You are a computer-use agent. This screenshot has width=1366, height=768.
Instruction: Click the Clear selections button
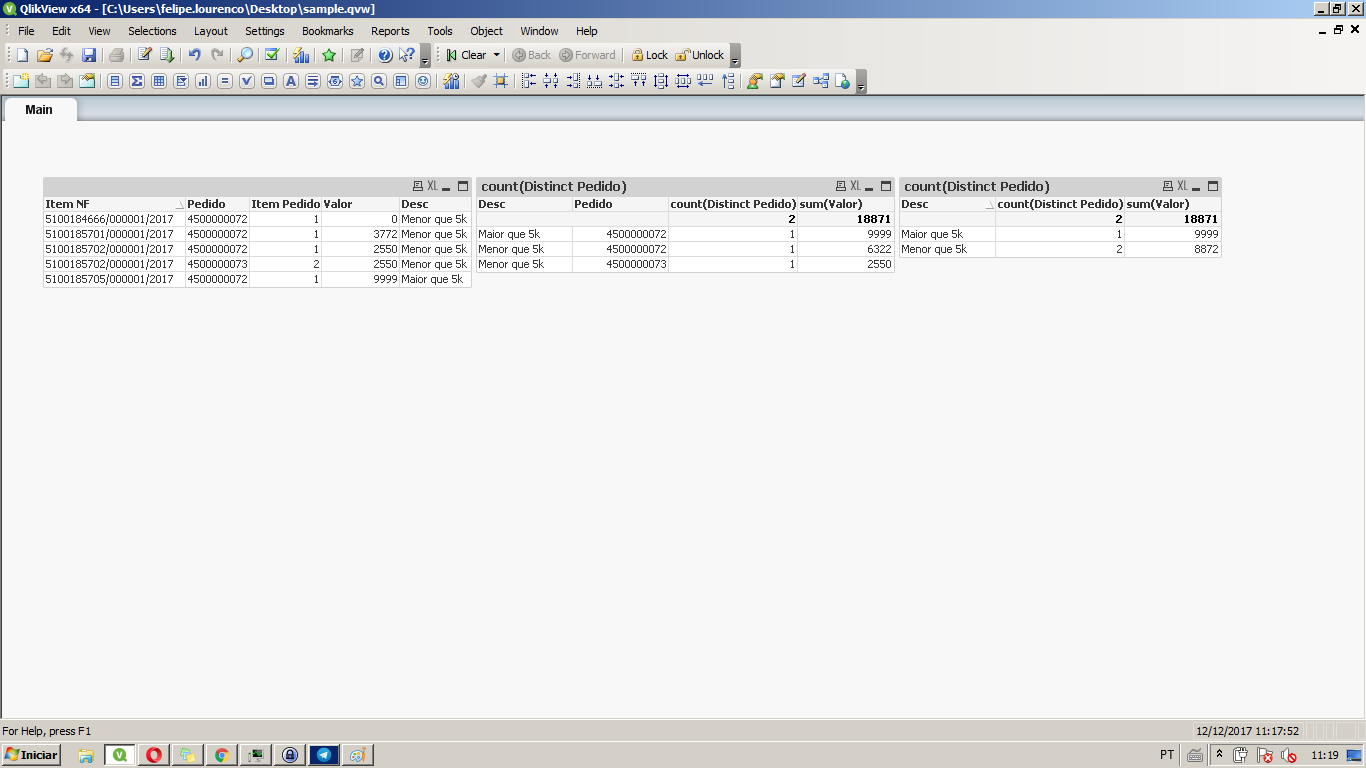click(467, 55)
